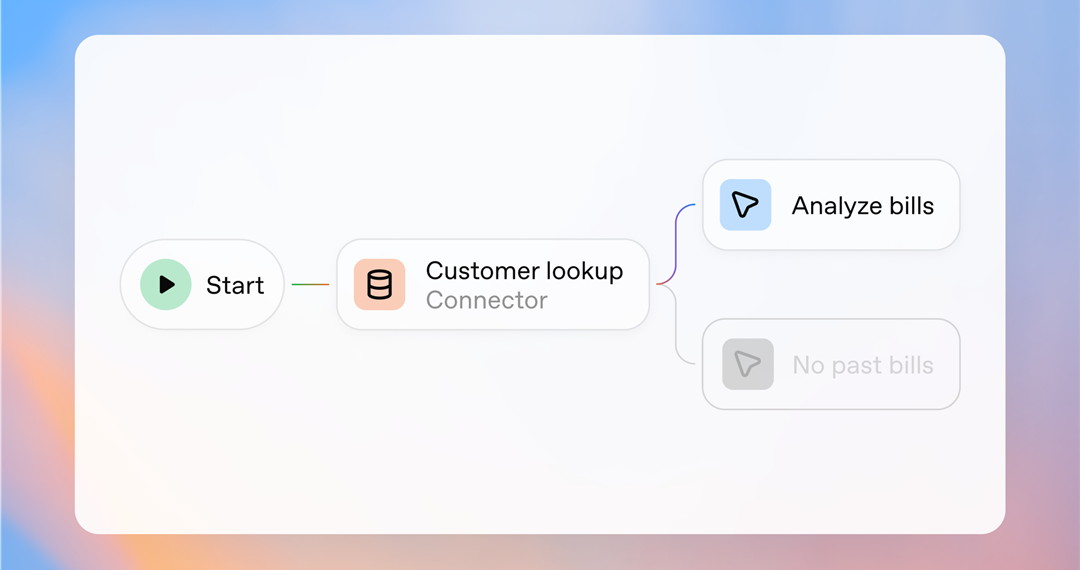Click the branch point right of Customer lookup
Image resolution: width=1080 pixels, height=570 pixels.
pyautogui.click(x=661, y=285)
